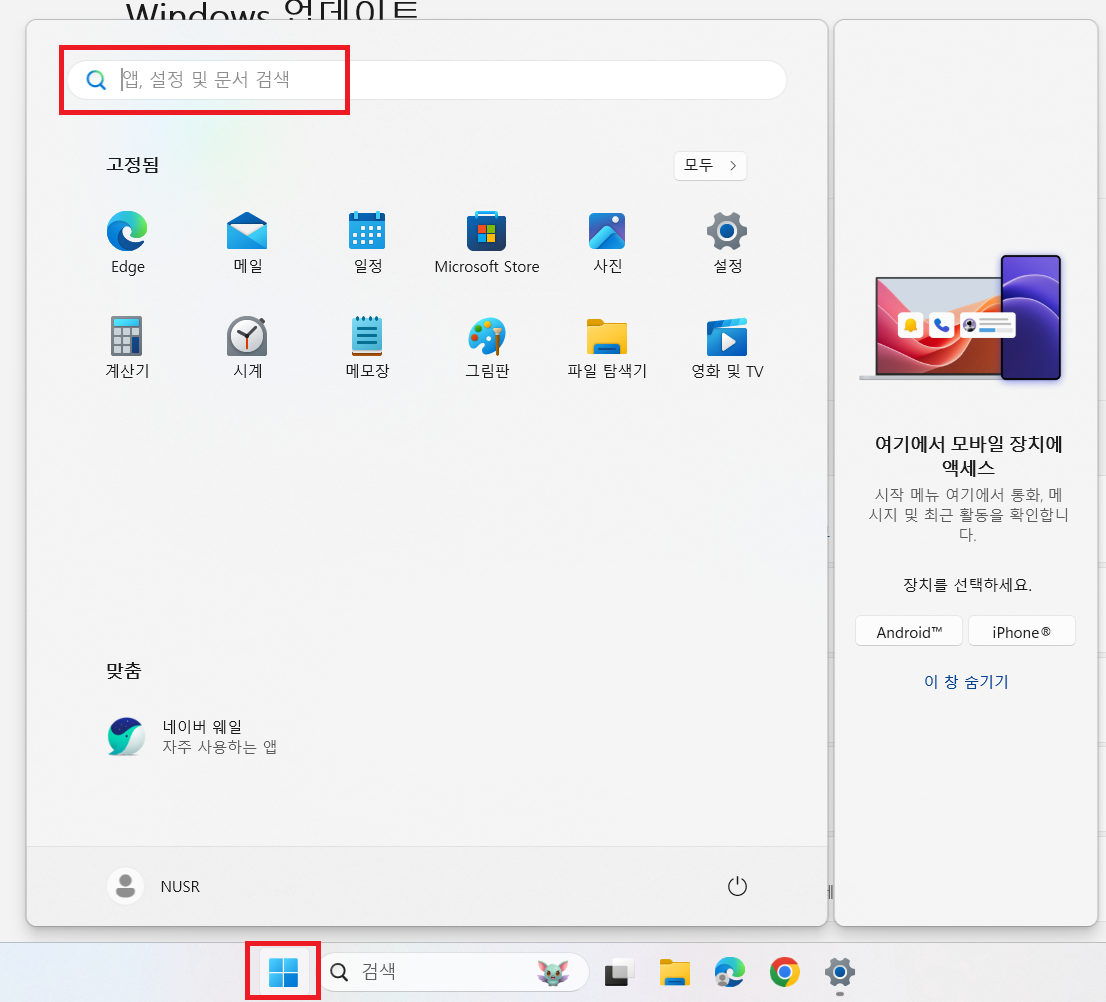Screen dimensions: 1106x1002
Task: Open Task View on the taskbar
Action: (x=619, y=973)
